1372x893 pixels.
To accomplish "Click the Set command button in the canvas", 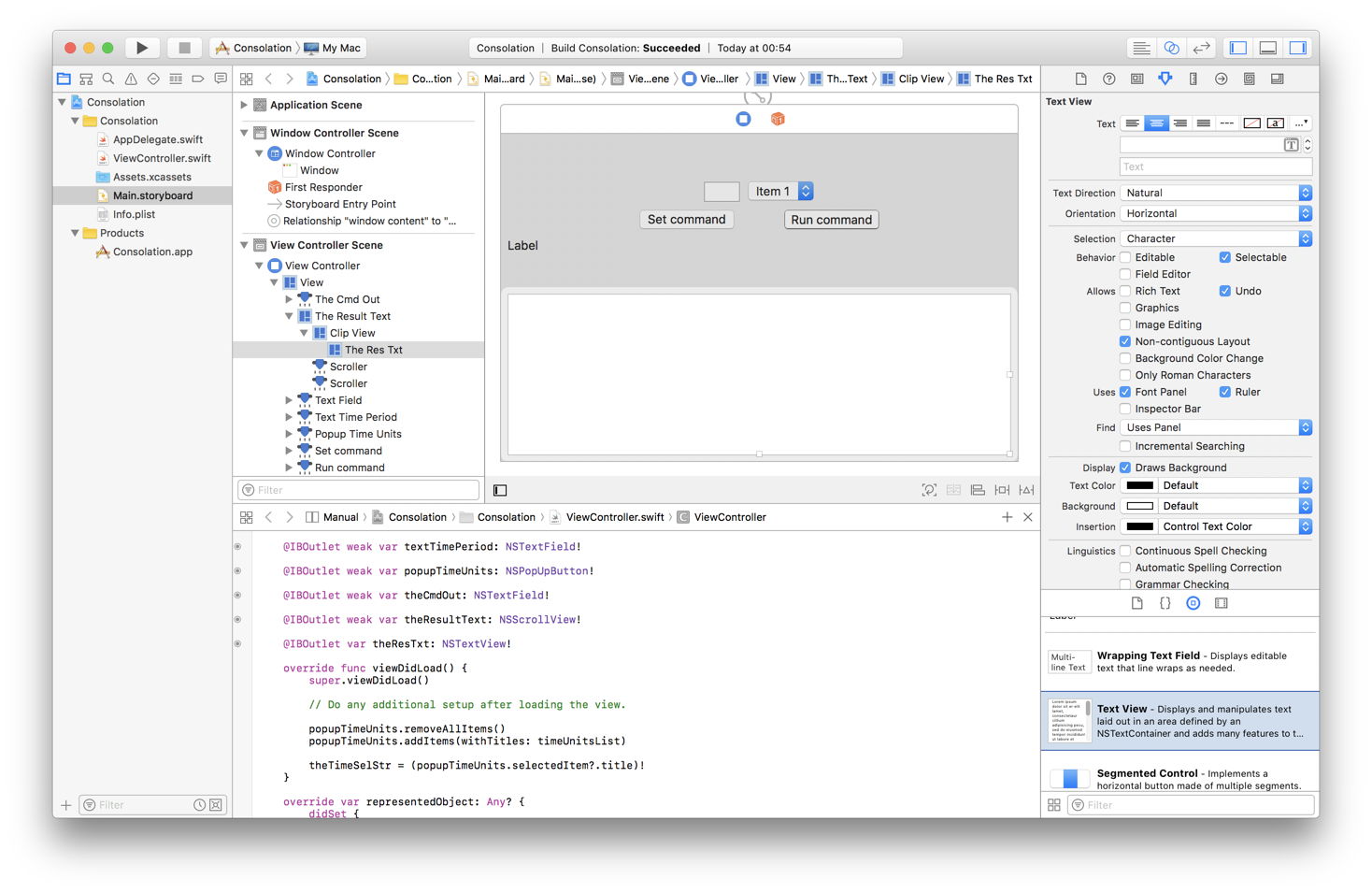I will [x=686, y=219].
